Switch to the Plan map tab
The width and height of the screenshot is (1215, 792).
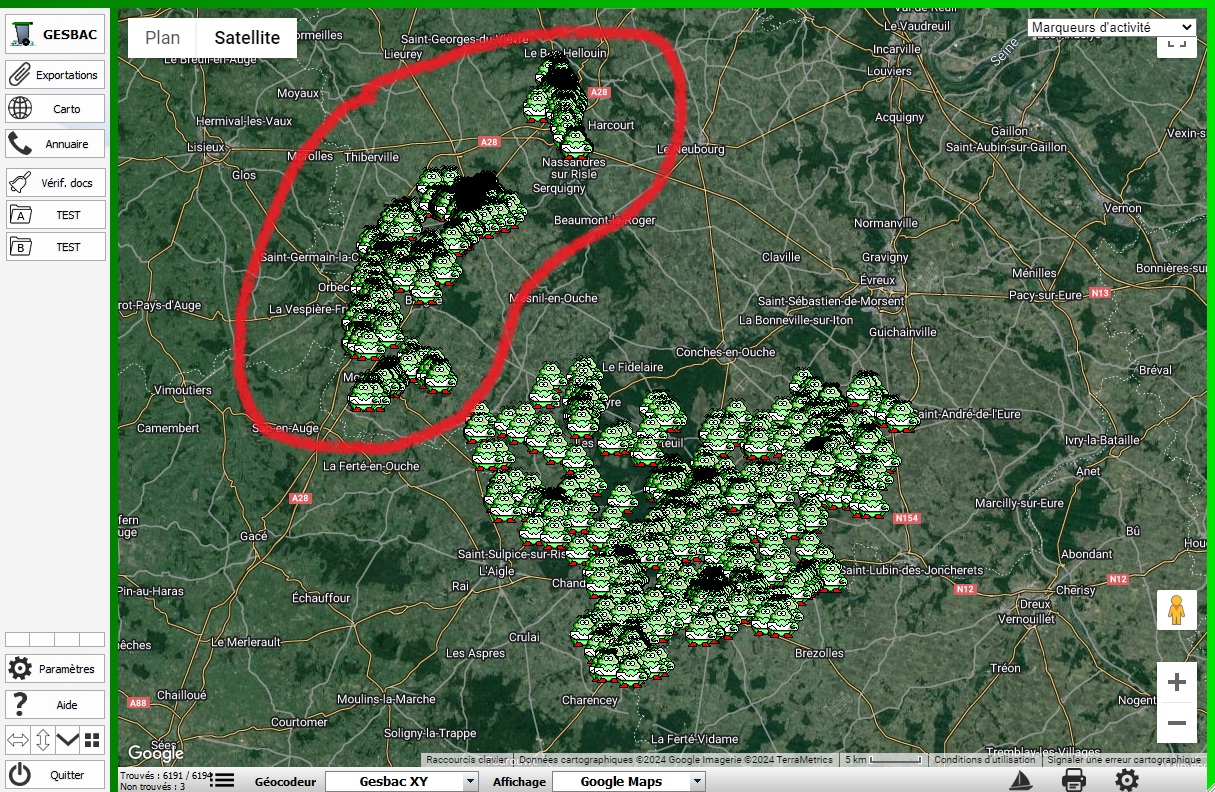163,38
